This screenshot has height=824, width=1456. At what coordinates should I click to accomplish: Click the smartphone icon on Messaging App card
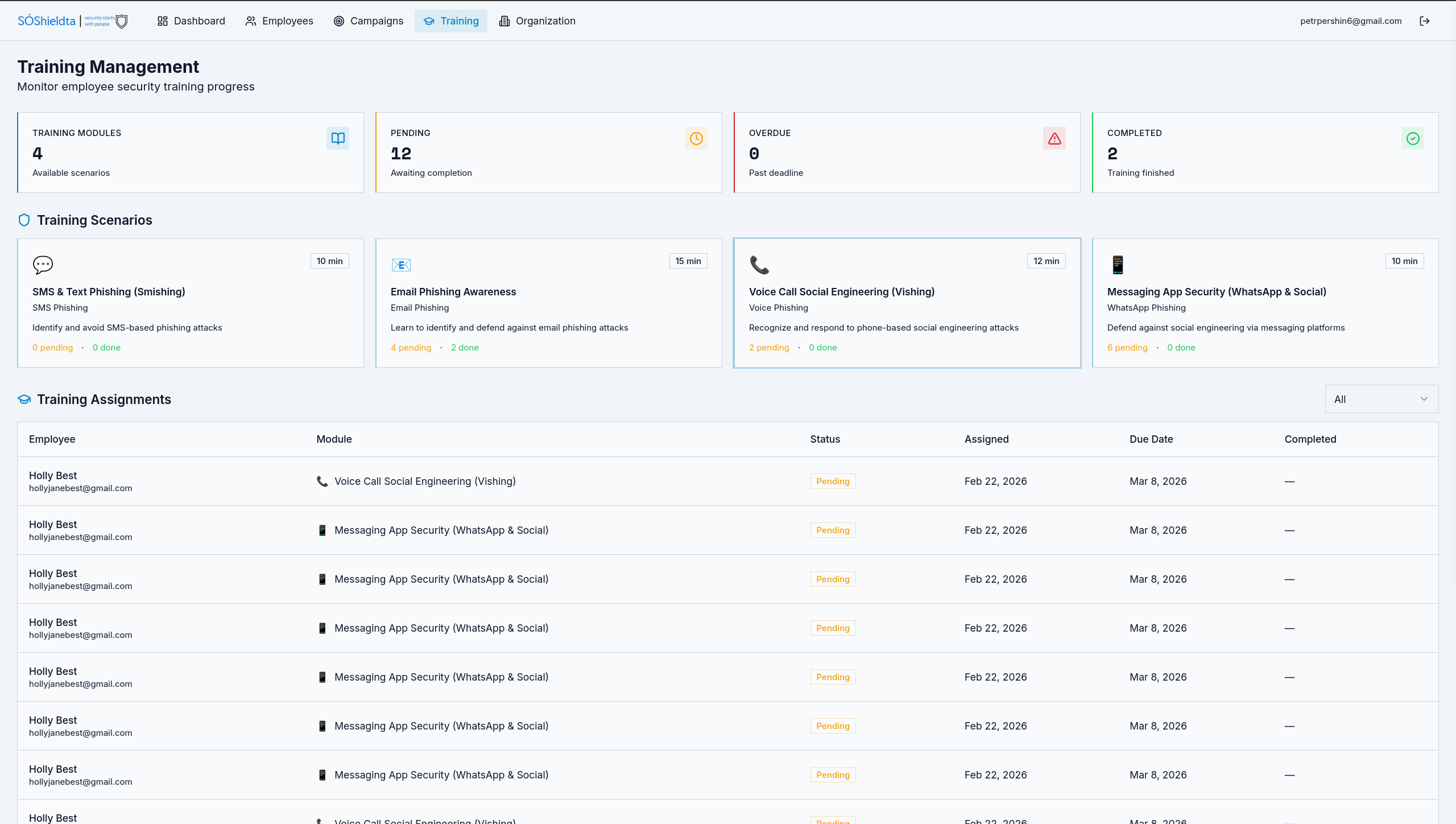[x=1118, y=265]
